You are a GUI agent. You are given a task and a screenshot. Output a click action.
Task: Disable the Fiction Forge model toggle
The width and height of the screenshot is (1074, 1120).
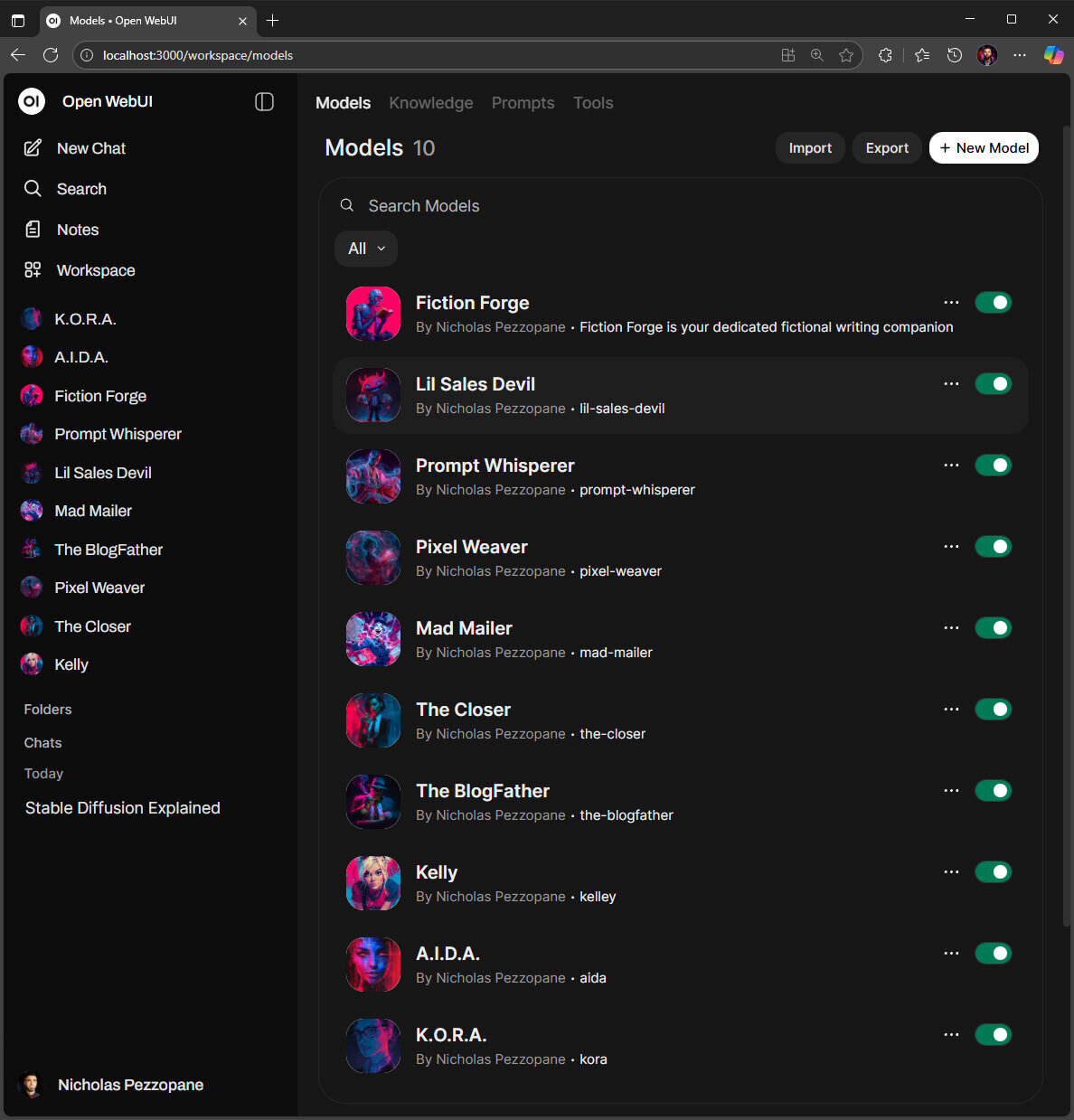point(993,303)
